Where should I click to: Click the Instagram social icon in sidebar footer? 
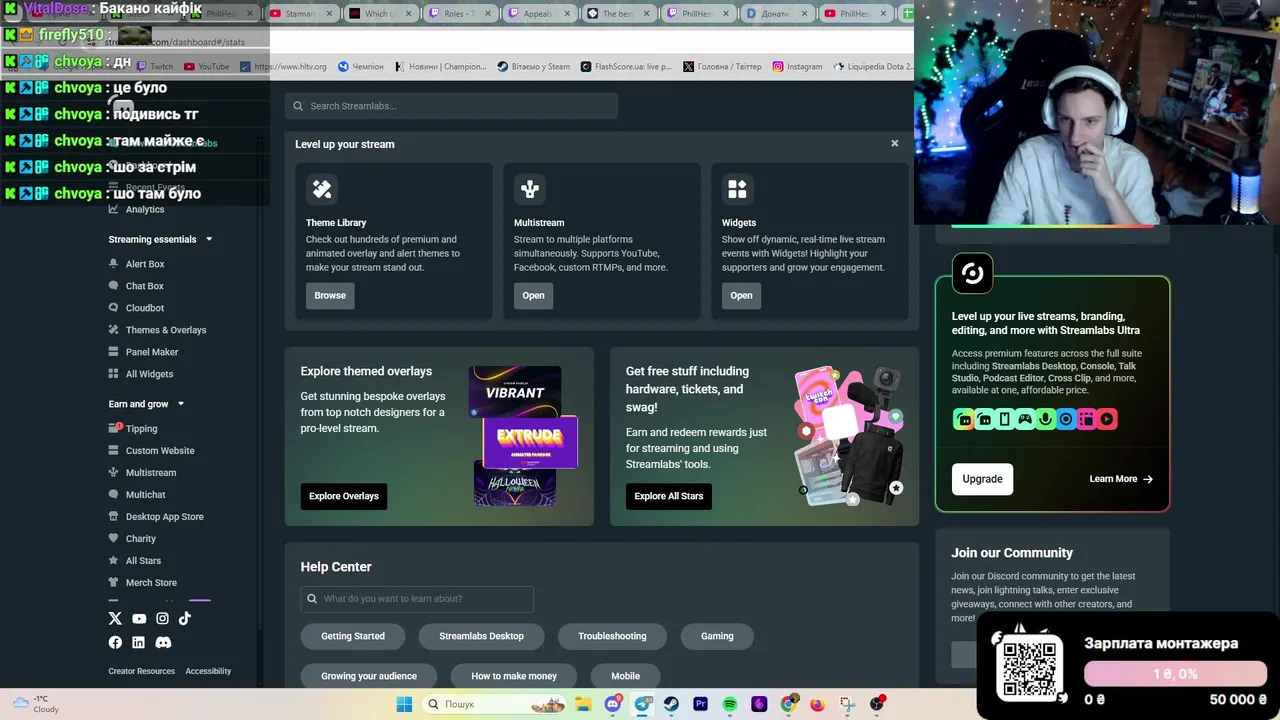(162, 619)
